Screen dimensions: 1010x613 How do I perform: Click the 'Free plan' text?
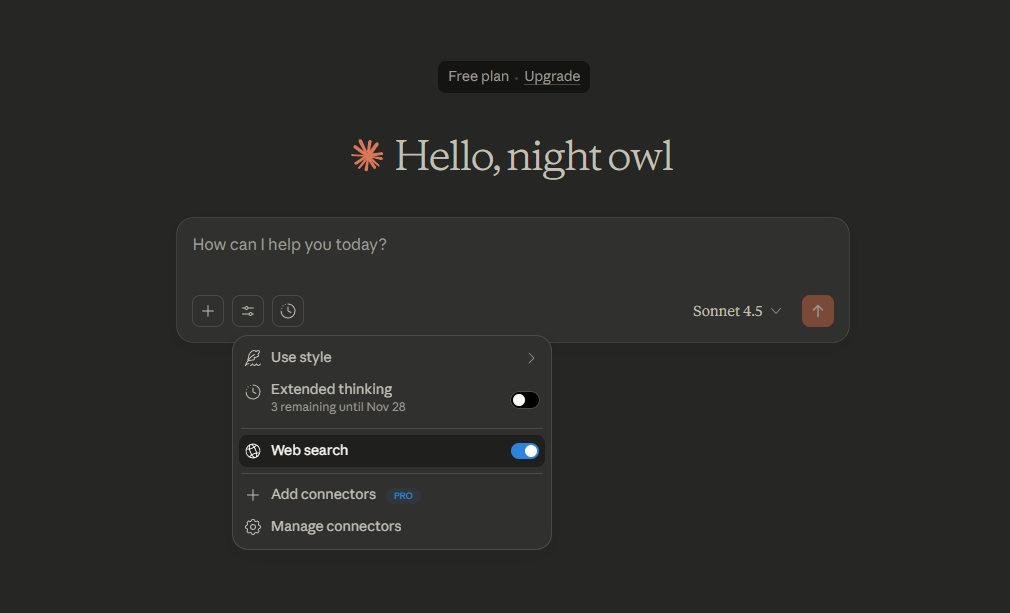click(479, 76)
